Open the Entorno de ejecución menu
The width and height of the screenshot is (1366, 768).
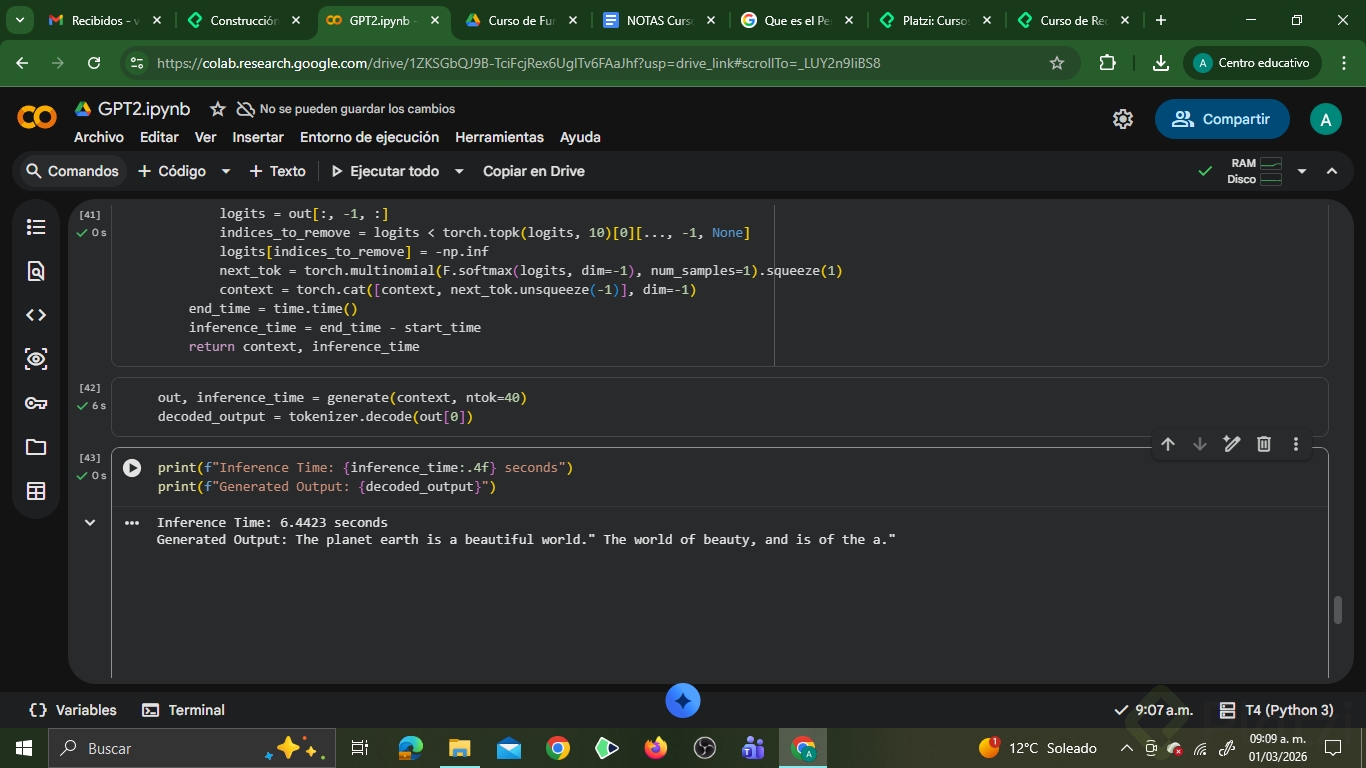369,137
